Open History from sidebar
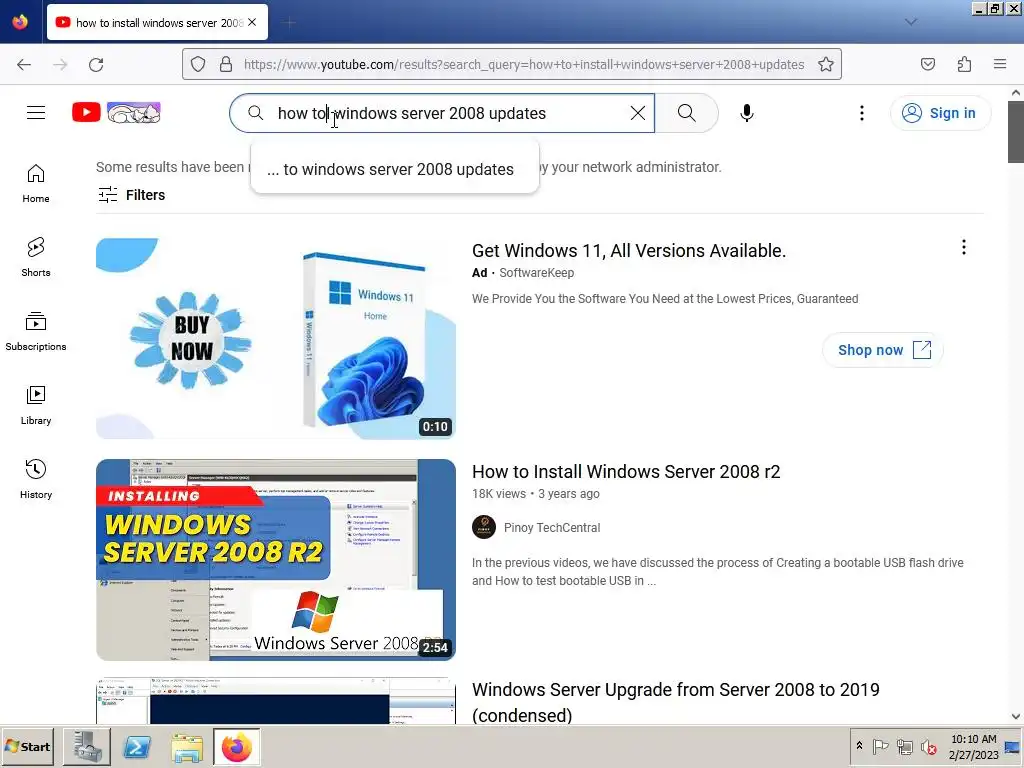Viewport: 1024px width, 768px height. 36,479
